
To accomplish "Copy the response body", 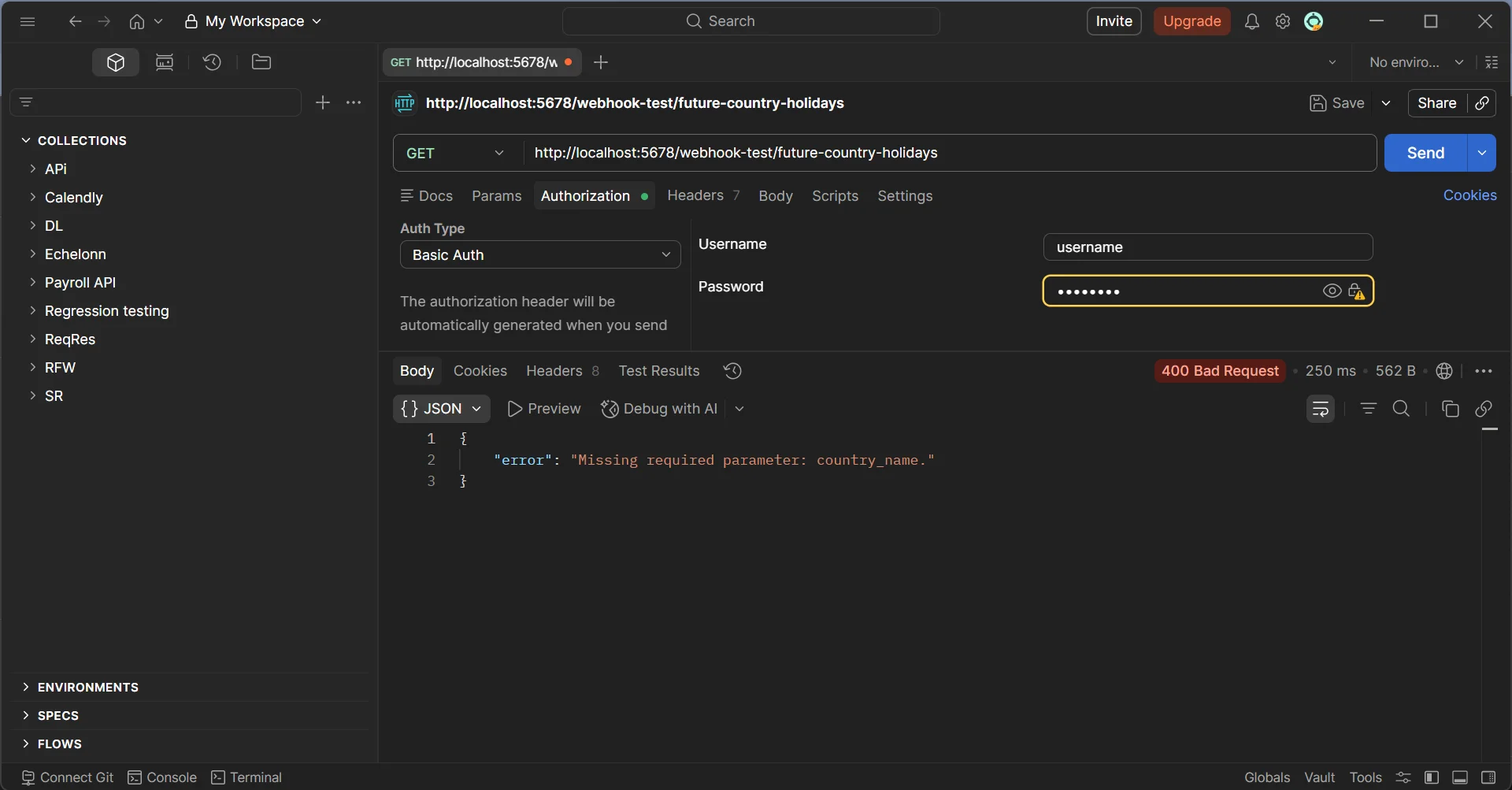I will point(1450,409).
